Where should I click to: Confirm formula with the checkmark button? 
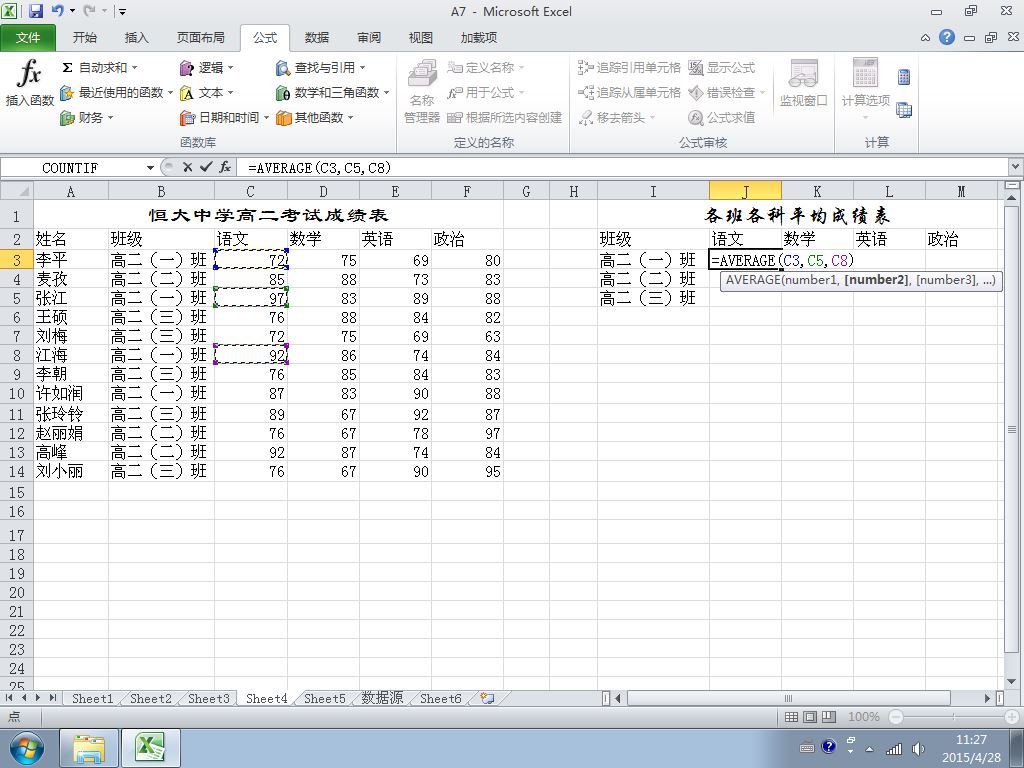pos(206,167)
